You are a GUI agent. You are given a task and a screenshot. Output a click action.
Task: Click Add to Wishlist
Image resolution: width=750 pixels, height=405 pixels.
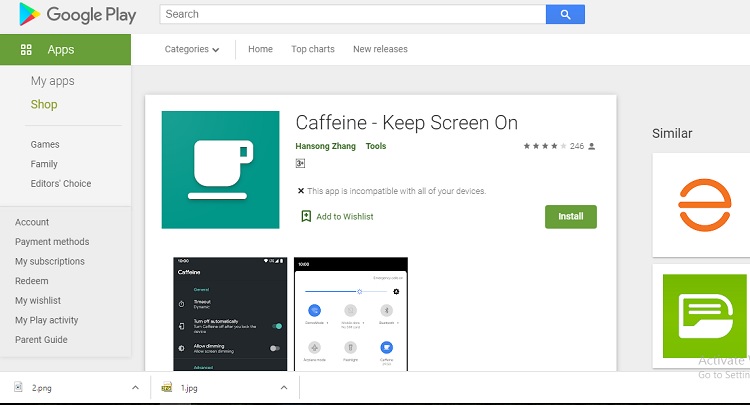345,217
